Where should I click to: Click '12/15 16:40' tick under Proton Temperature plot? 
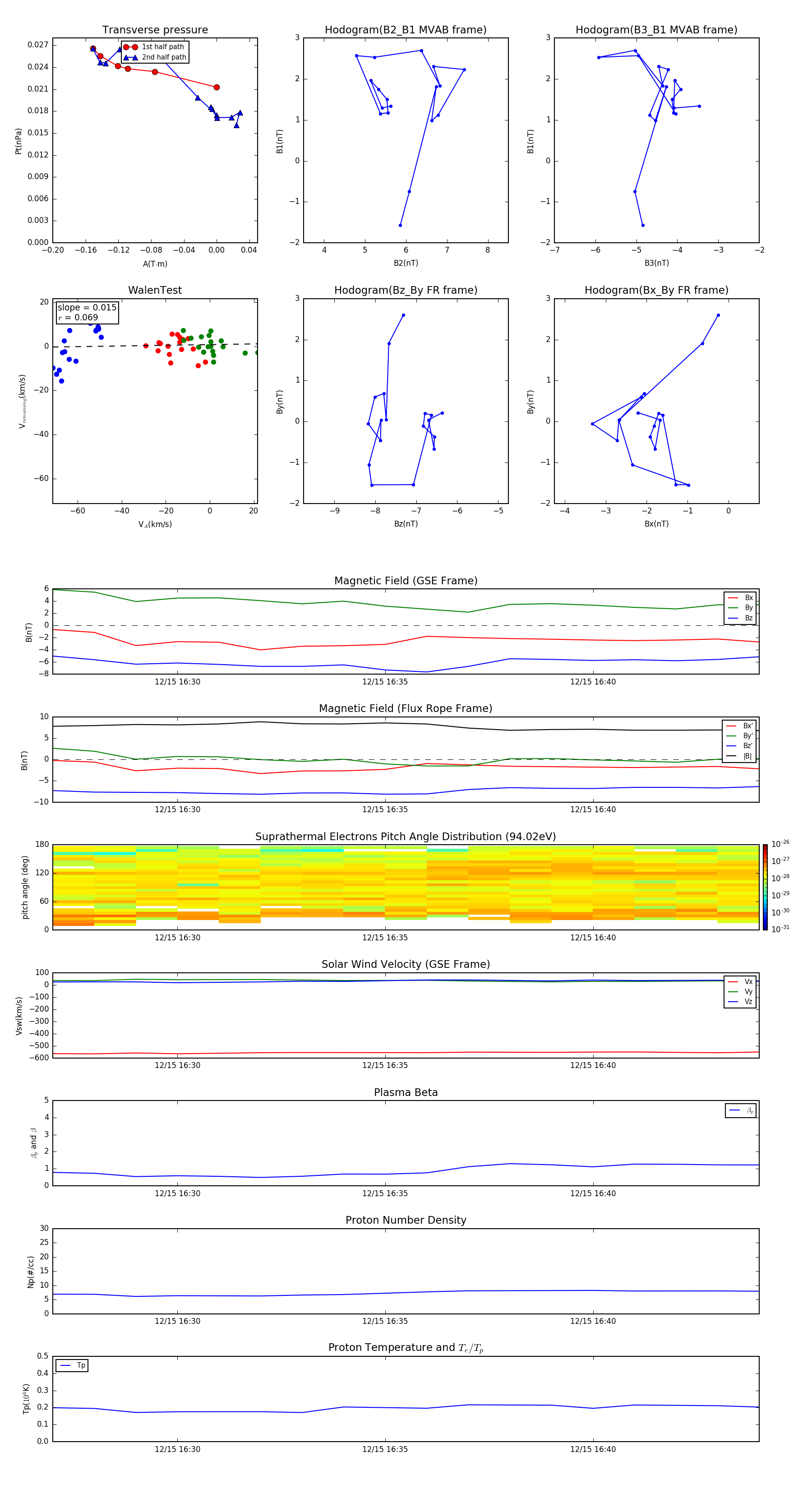(x=593, y=1449)
